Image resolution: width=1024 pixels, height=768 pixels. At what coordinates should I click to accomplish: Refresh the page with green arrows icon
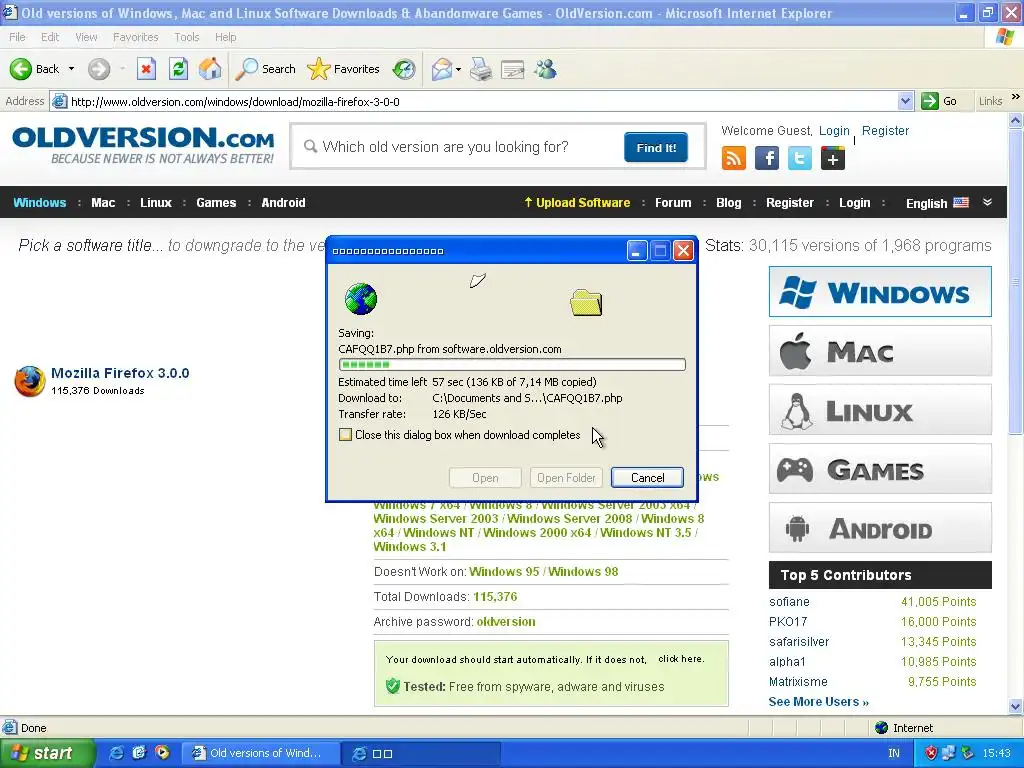[178, 69]
